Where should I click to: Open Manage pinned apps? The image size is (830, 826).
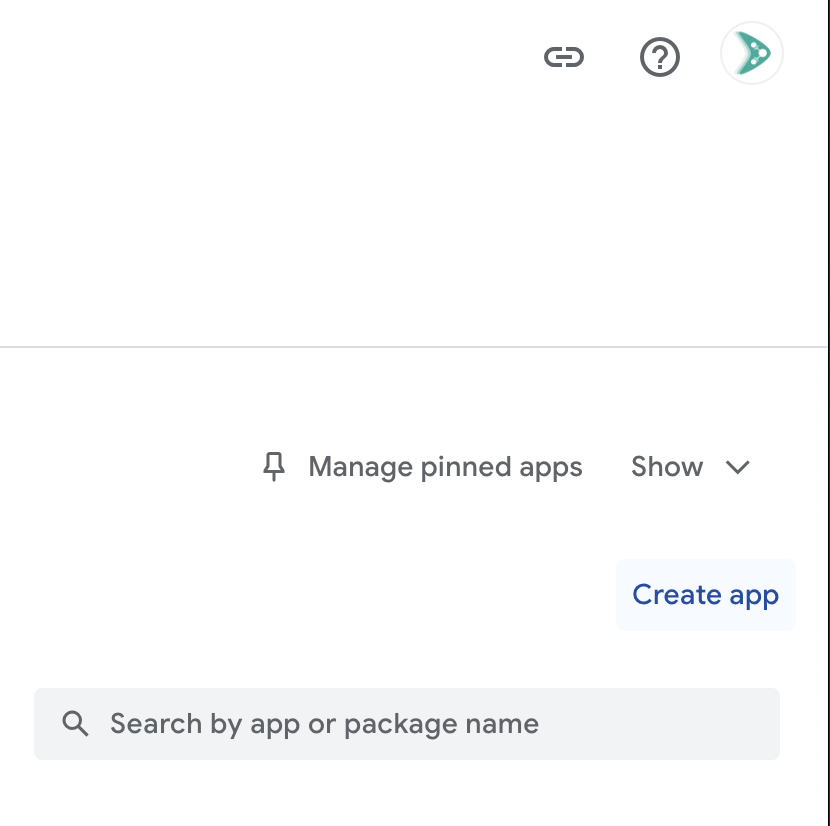pyautogui.click(x=444, y=467)
